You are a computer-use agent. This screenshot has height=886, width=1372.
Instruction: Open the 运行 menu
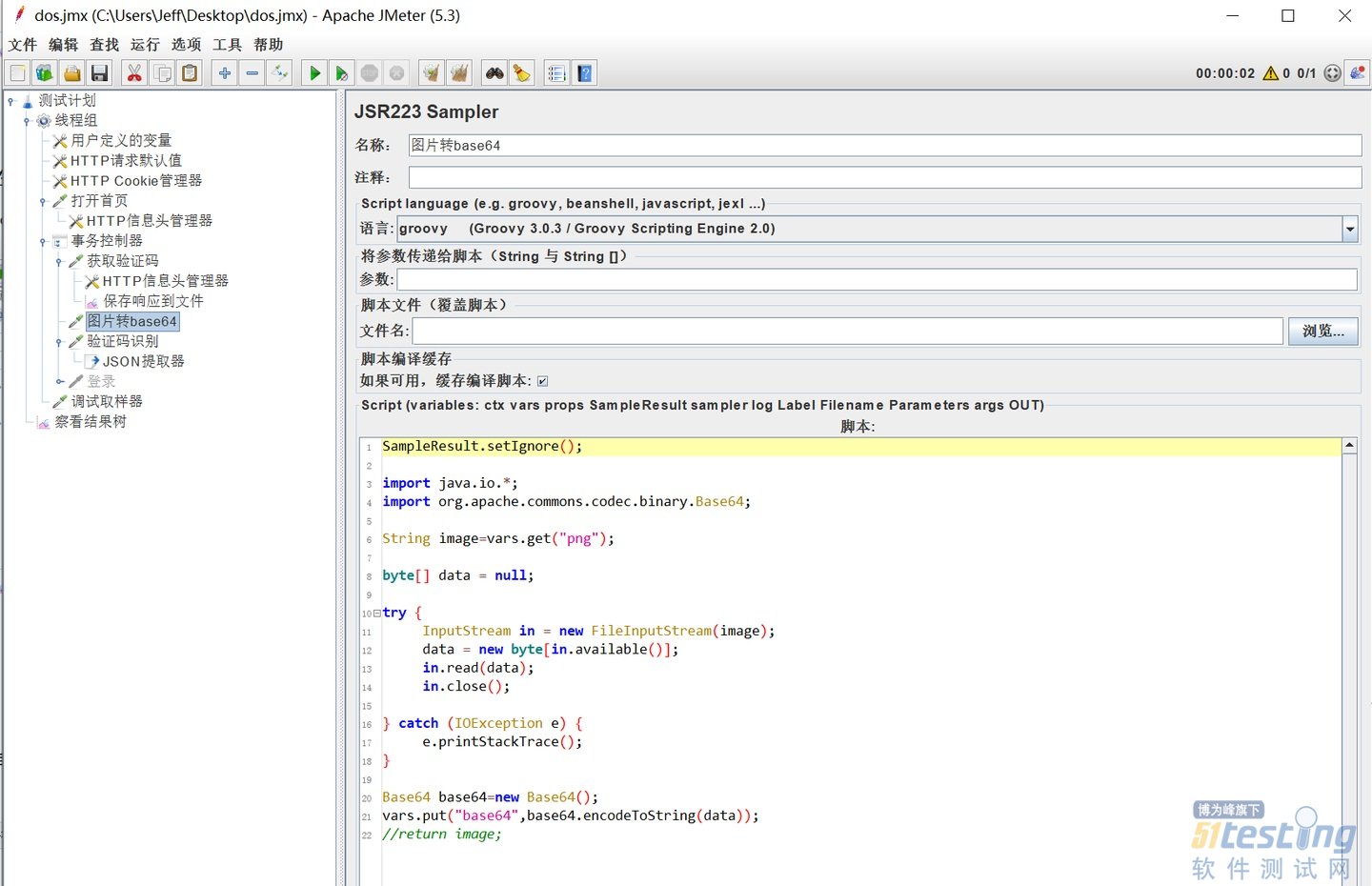(x=146, y=45)
